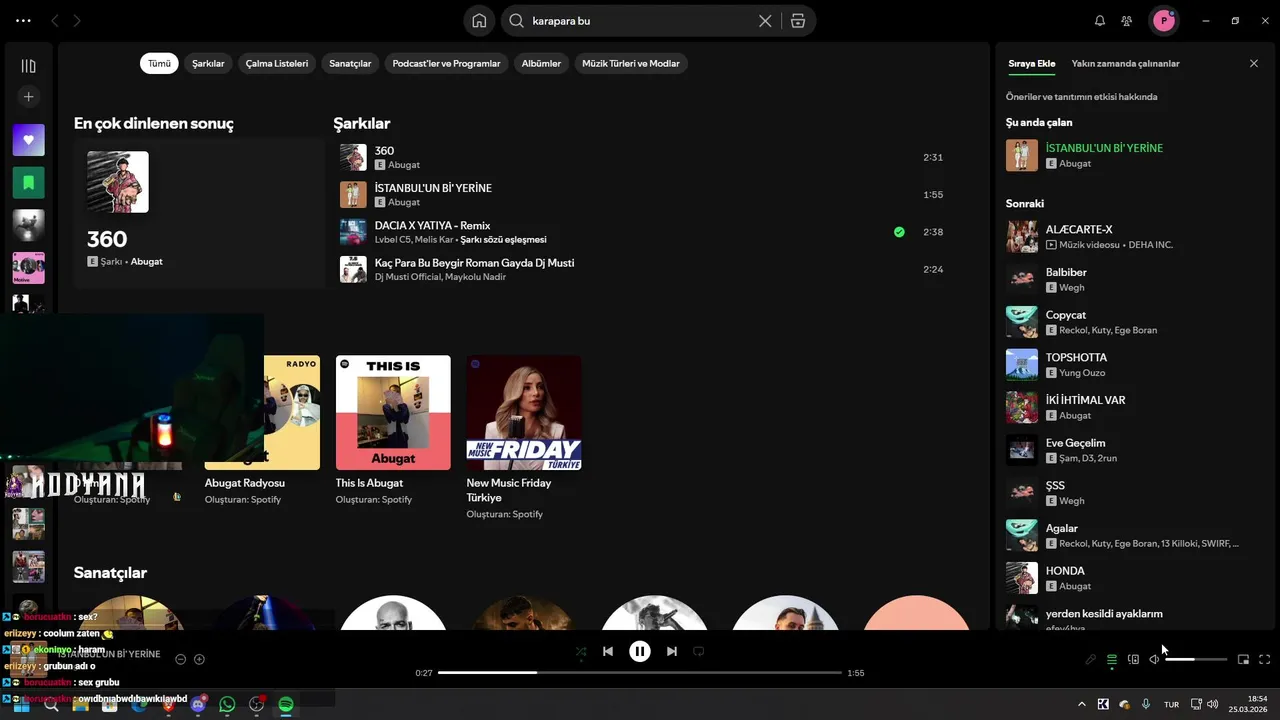Open Abugat artist link under top result

[x=146, y=261]
